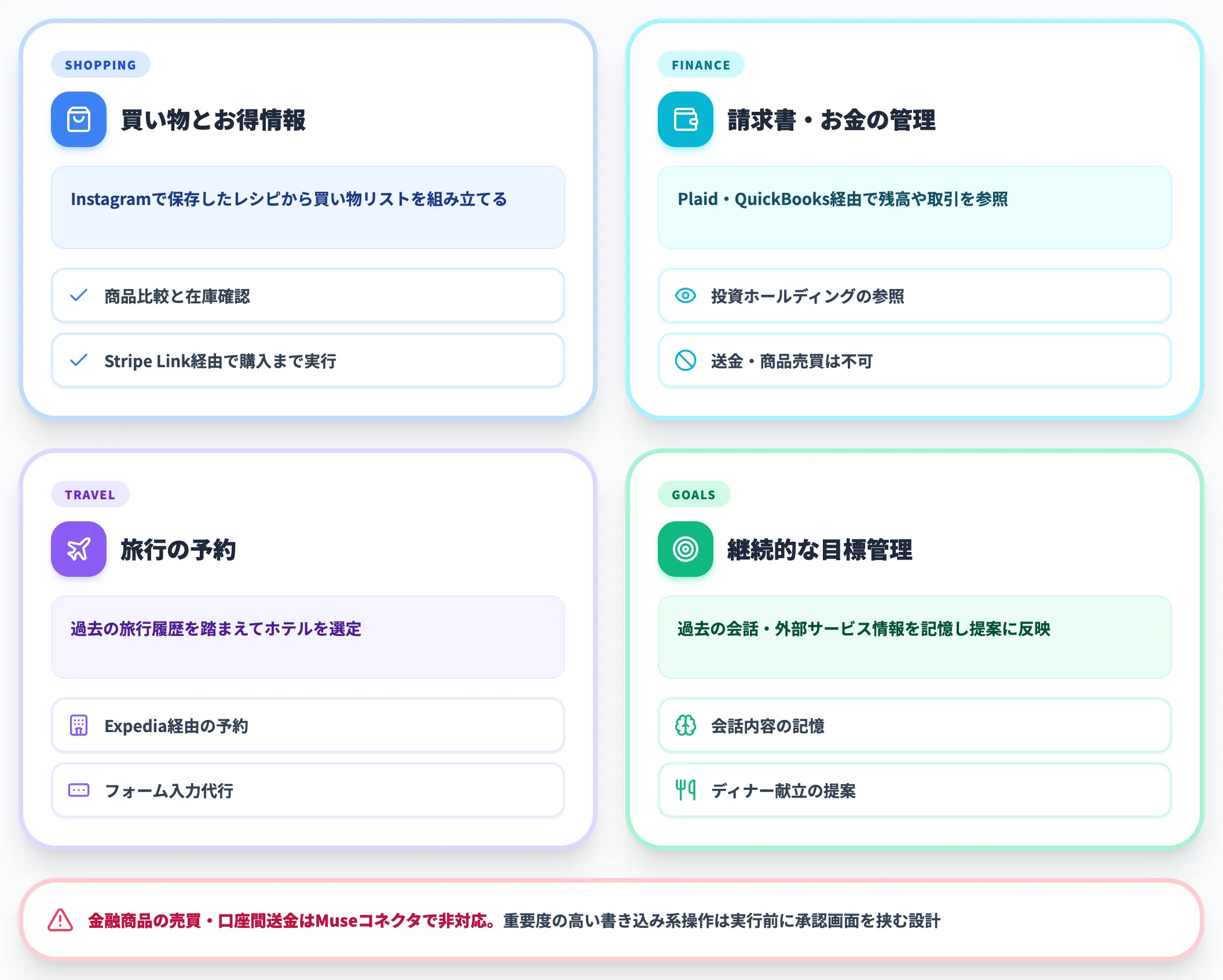This screenshot has width=1223, height=980.
Task: Click the 重要度の高い書き込み系操作 notice text
Action: [x=722, y=920]
